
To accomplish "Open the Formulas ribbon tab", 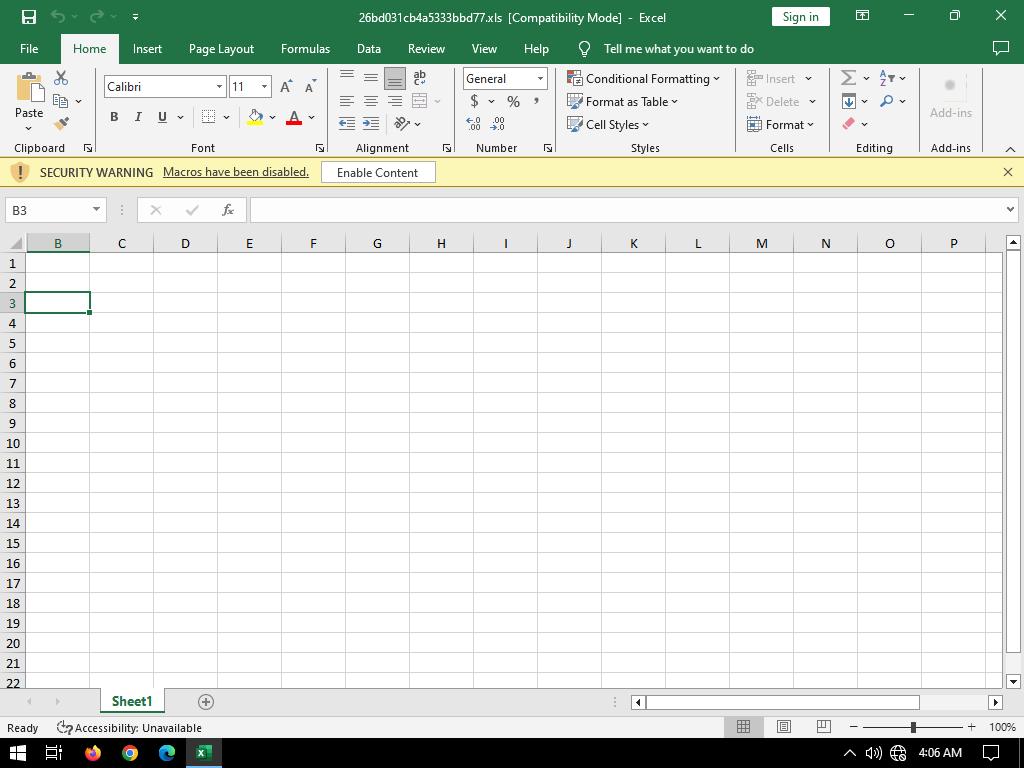I will click(305, 49).
